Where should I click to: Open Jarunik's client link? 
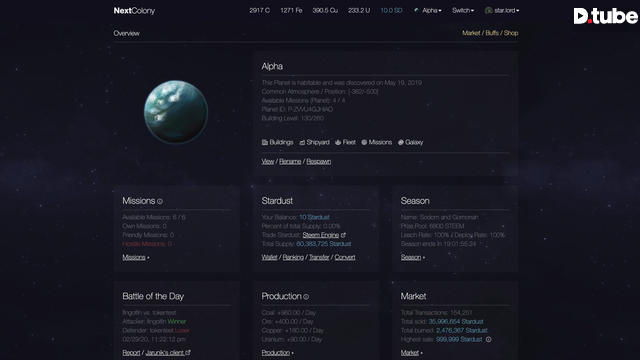click(x=165, y=353)
